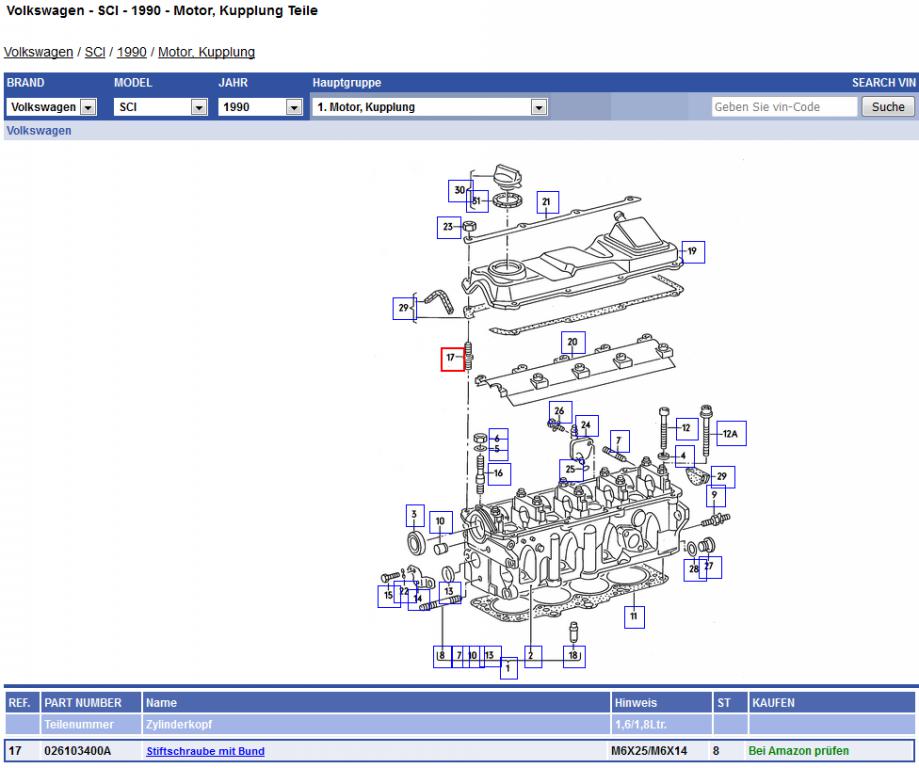This screenshot has height=768, width=919.
Task: Expand the Hauptgruppe Motor, Kupplung dropdown
Action: coord(430,107)
